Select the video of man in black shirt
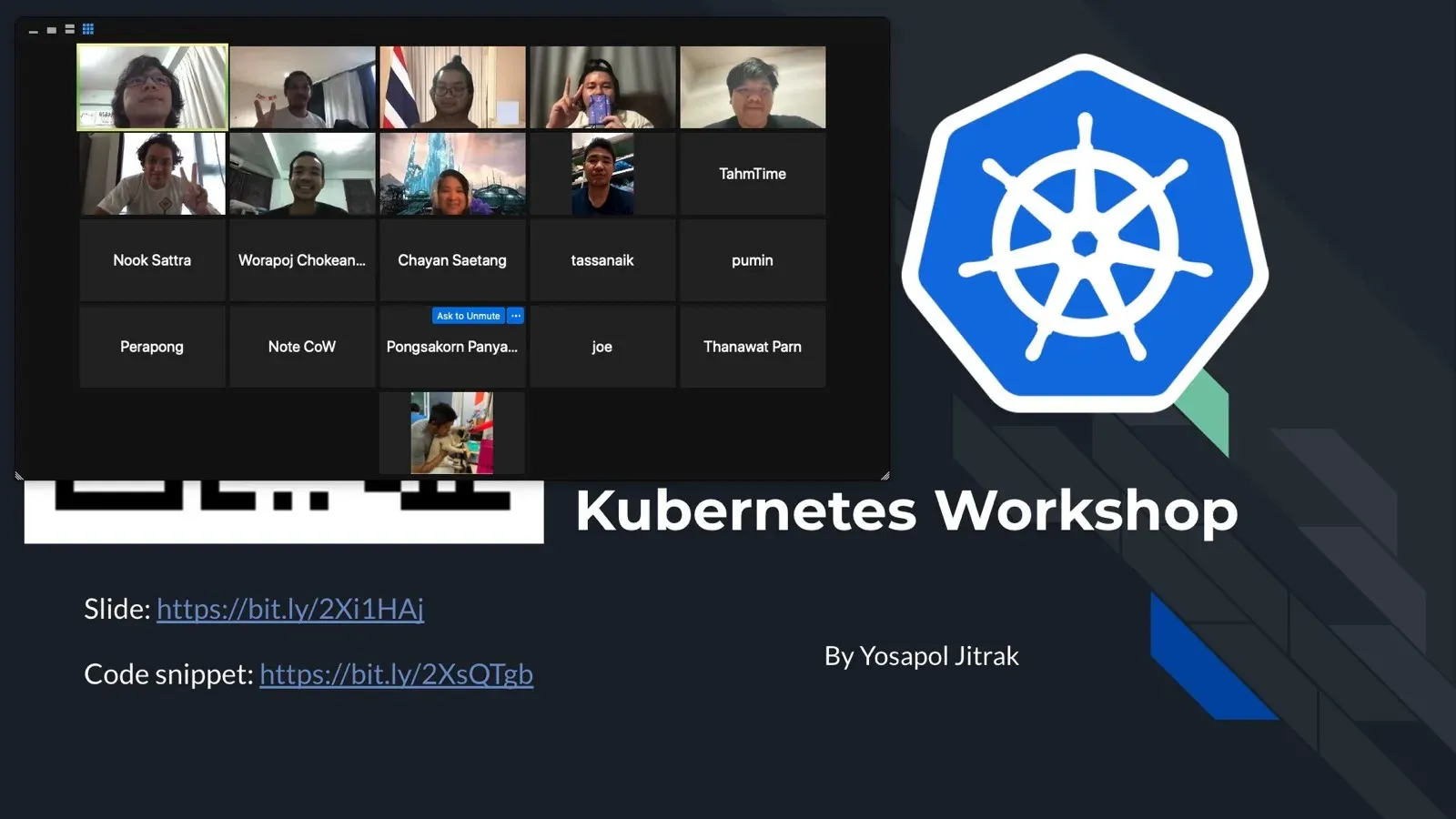The width and height of the screenshot is (1456, 819). [753, 87]
